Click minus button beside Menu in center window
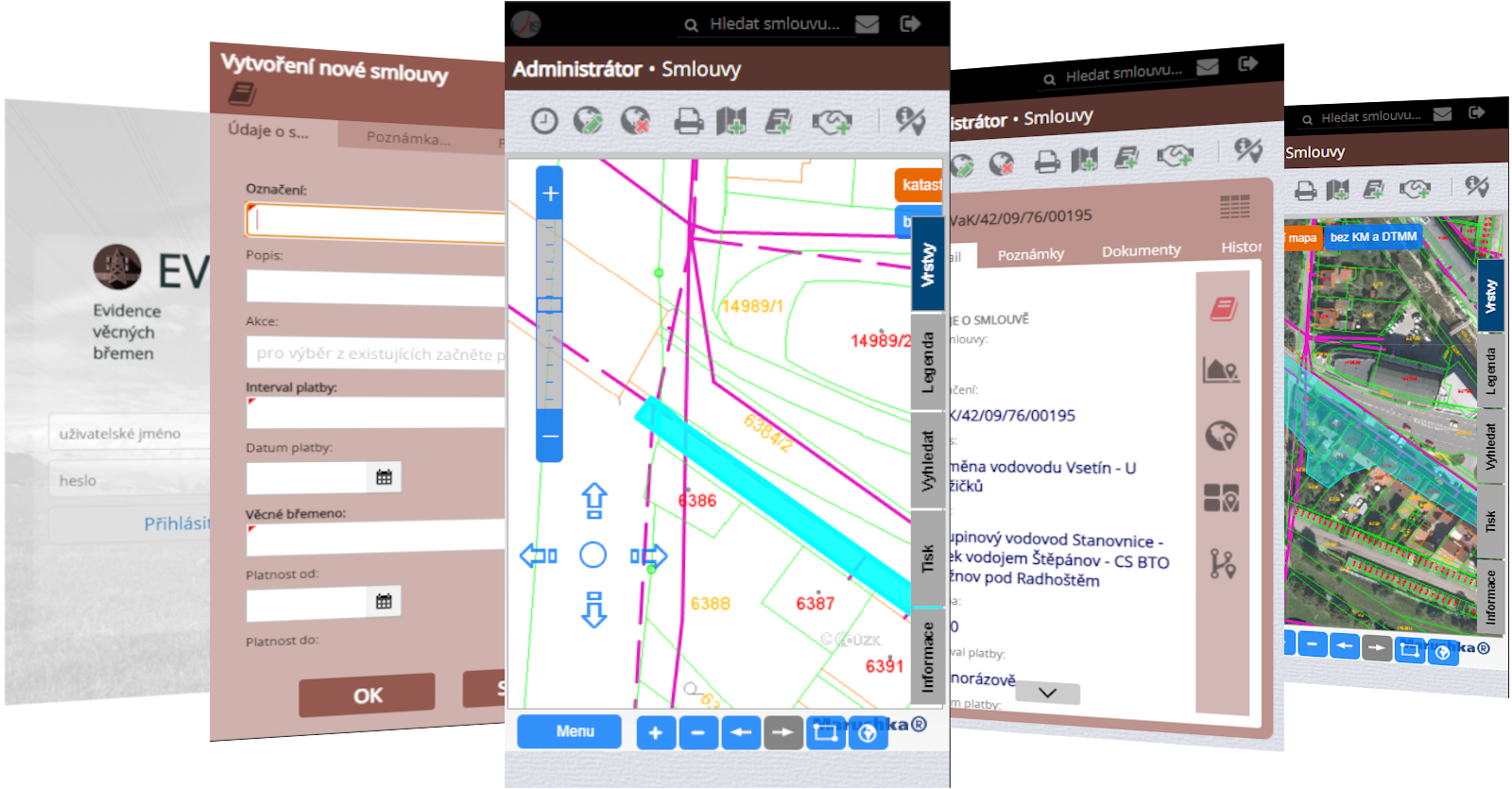 (698, 732)
